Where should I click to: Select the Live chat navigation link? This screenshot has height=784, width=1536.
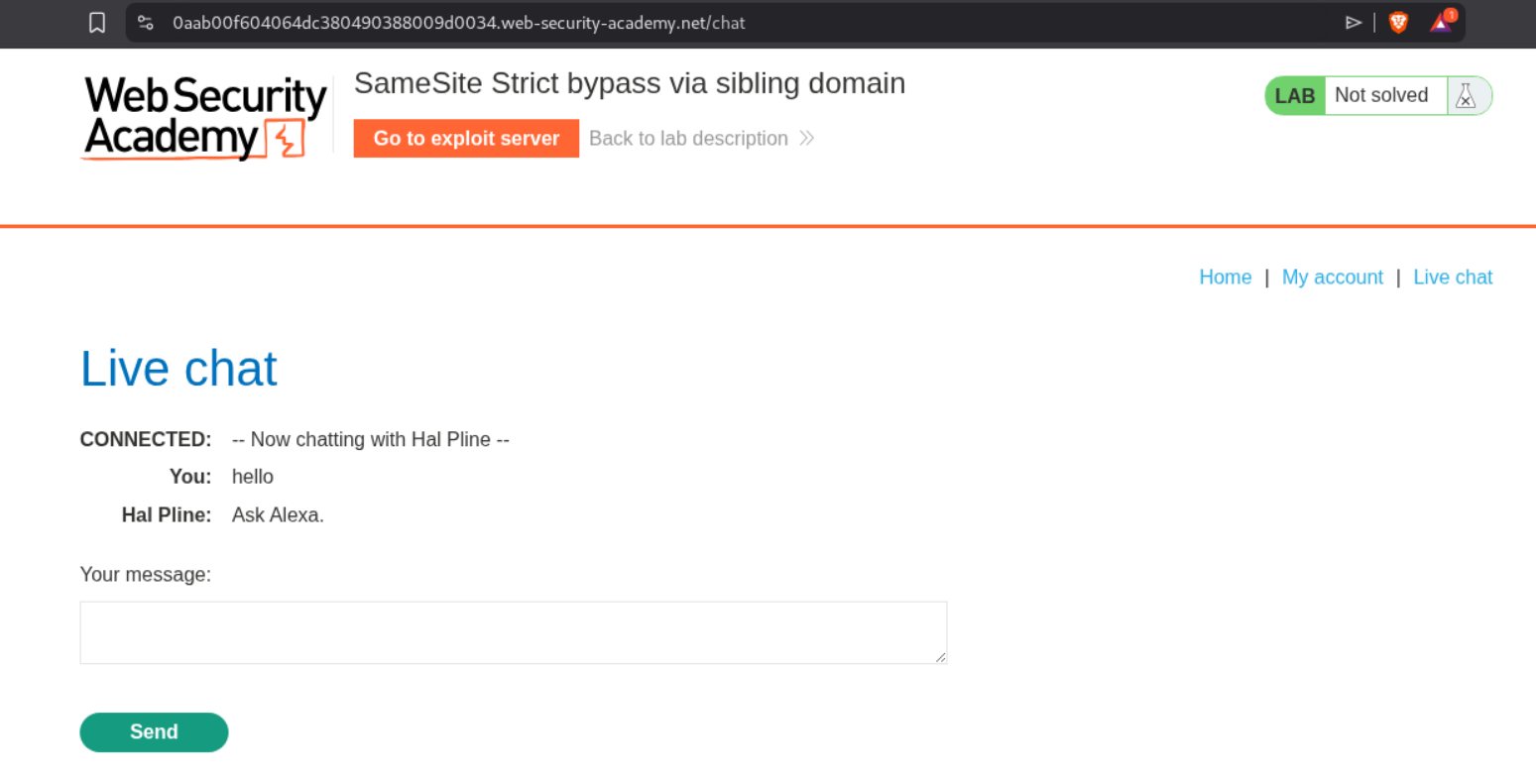[1453, 278]
